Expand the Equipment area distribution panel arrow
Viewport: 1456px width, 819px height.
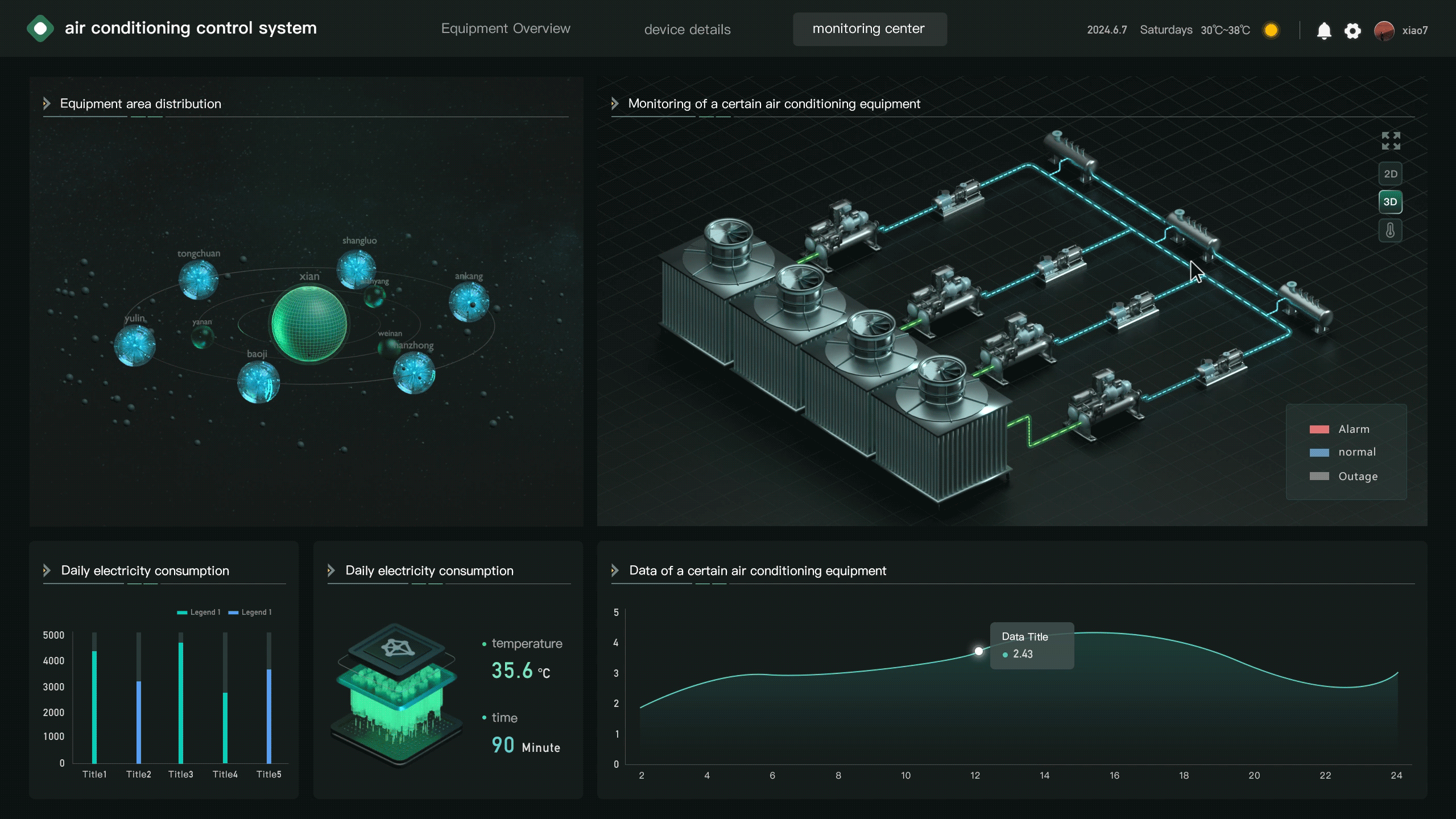tap(47, 104)
